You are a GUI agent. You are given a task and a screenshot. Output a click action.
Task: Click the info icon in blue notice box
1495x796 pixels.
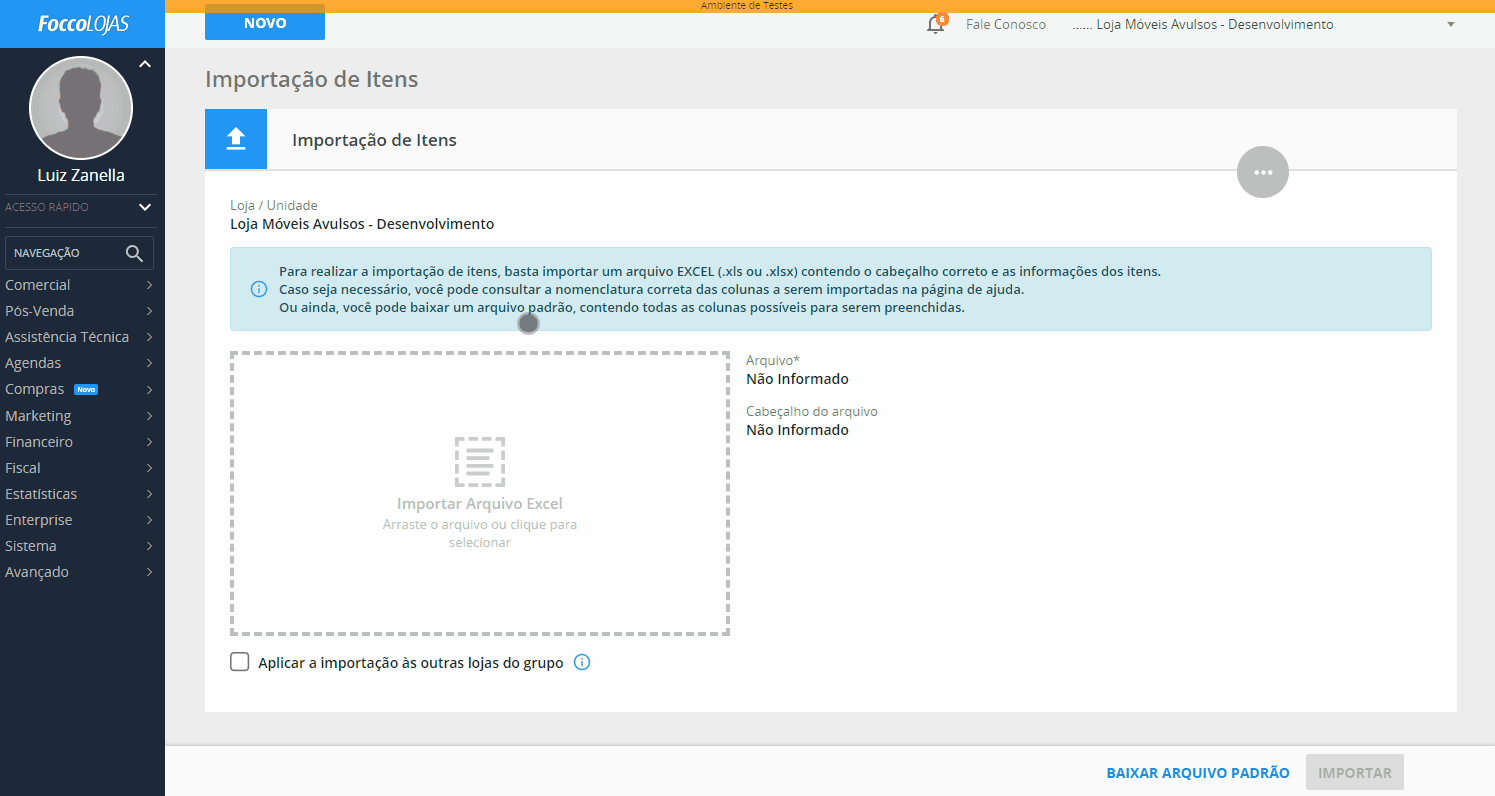coord(258,289)
